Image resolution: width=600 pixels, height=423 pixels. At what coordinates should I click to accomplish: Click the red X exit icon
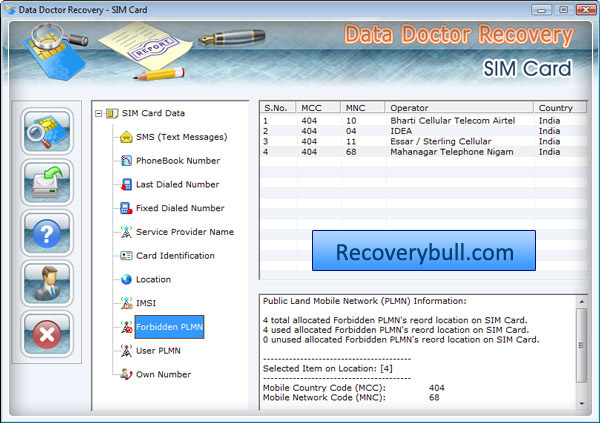pyautogui.click(x=47, y=334)
